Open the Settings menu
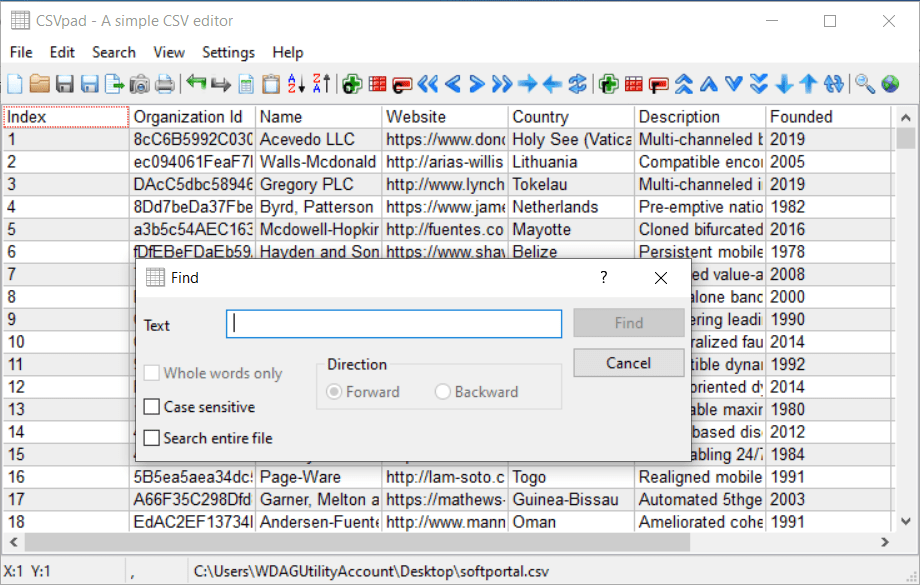920x585 pixels. (x=228, y=52)
